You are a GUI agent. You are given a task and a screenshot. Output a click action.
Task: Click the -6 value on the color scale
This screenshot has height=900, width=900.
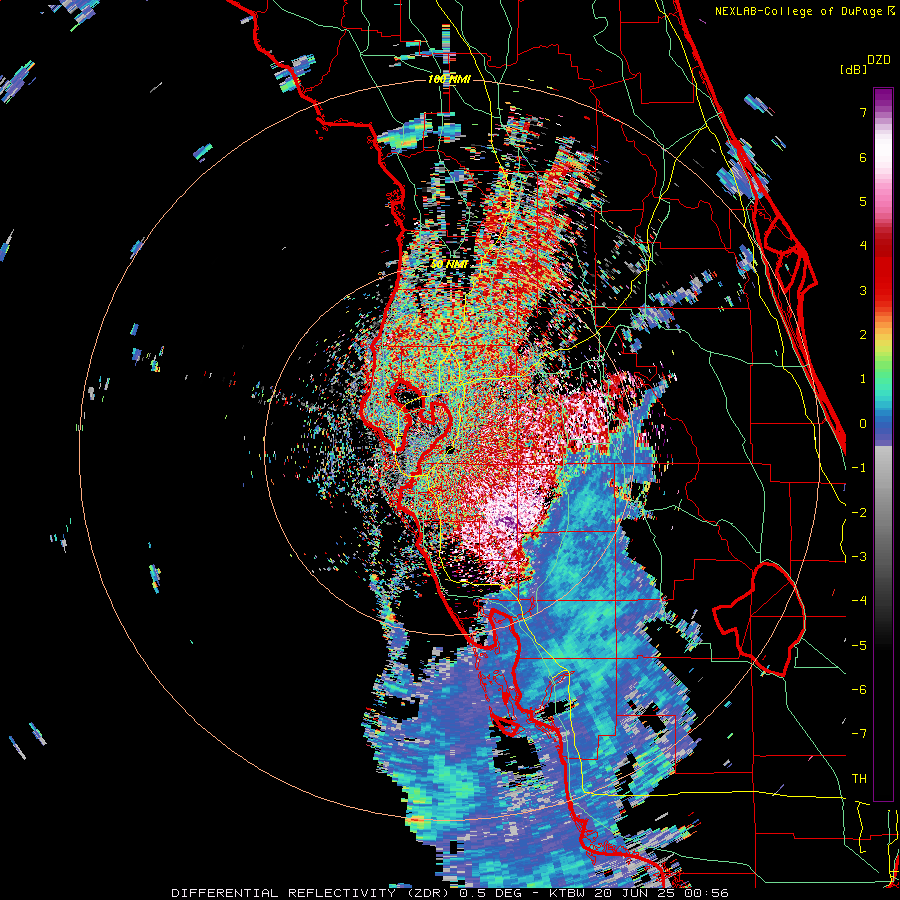859,689
